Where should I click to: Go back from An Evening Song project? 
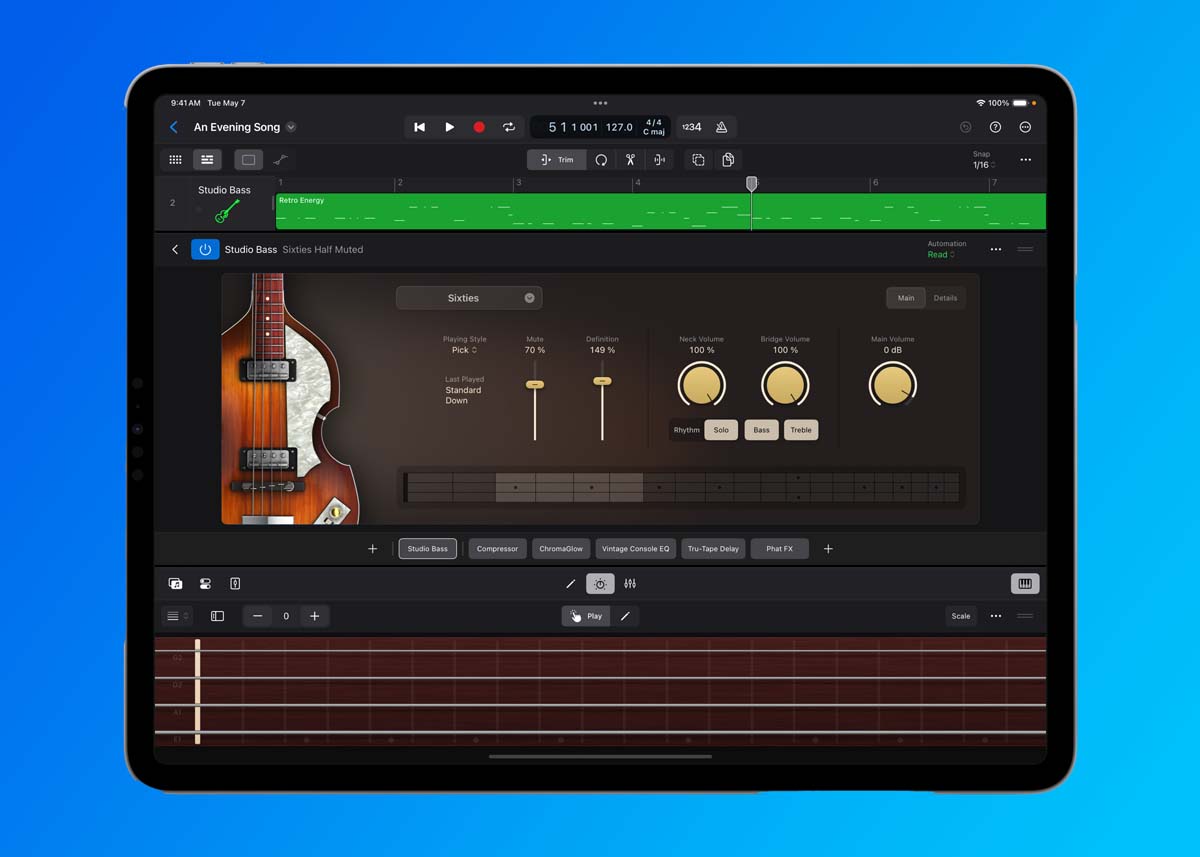(174, 127)
